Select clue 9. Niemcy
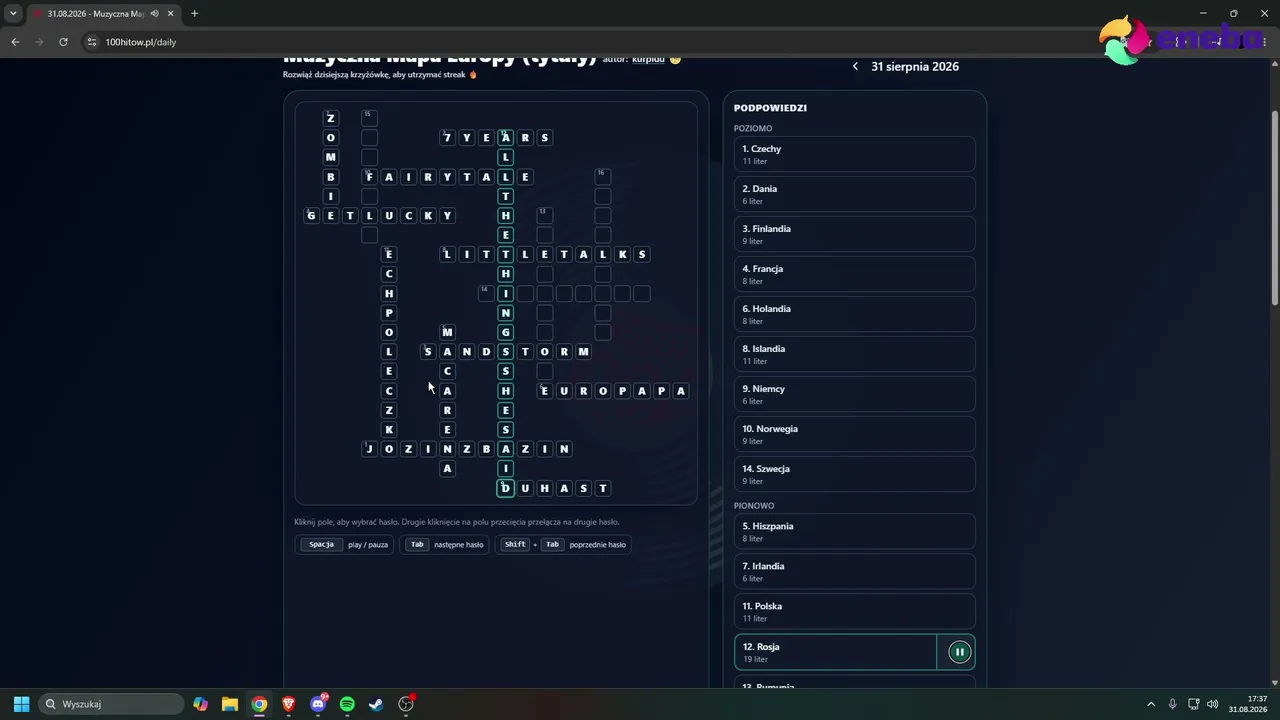The width and height of the screenshot is (1280, 720). (855, 394)
